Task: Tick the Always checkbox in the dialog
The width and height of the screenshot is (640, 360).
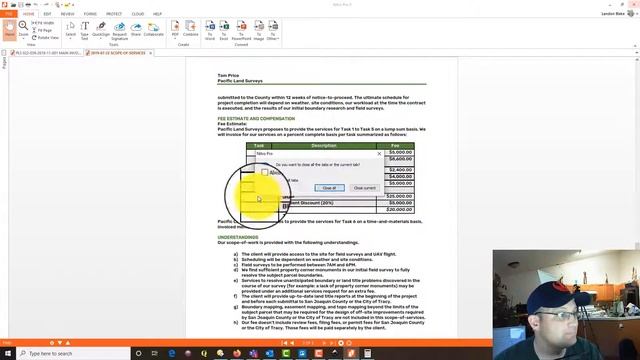Action: click(x=264, y=173)
